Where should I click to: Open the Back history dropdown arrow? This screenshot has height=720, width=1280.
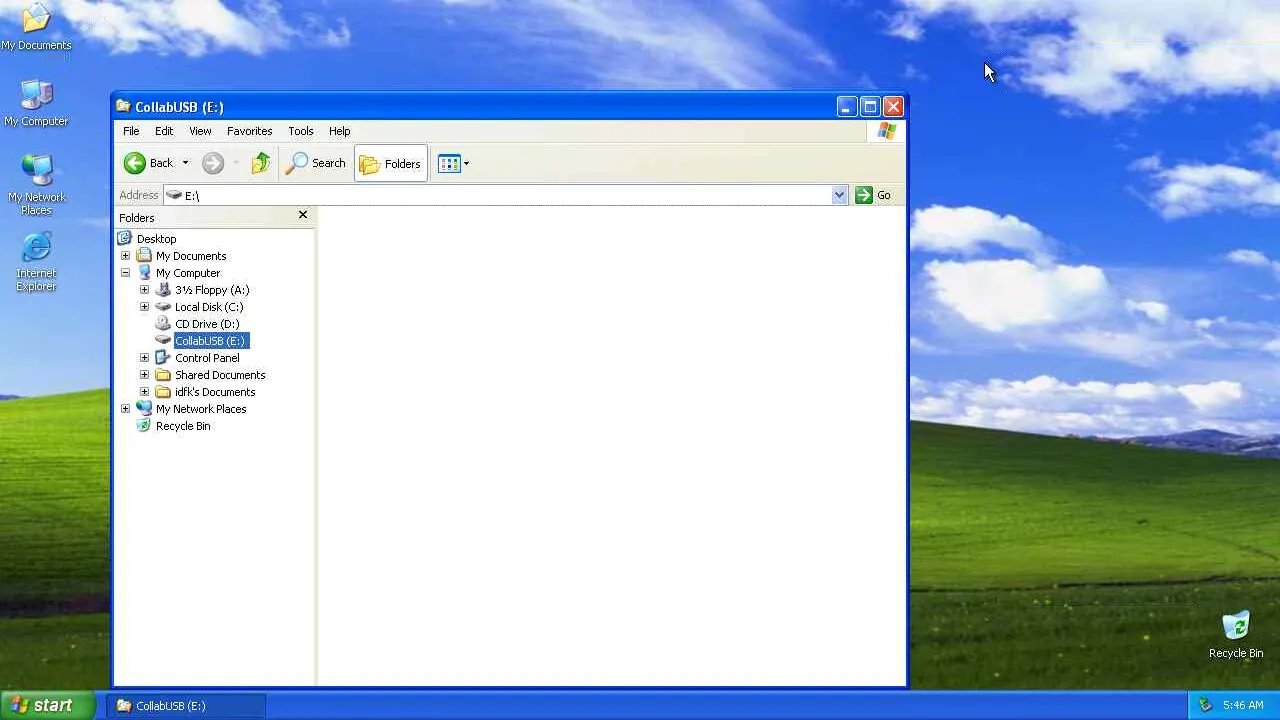(x=185, y=163)
